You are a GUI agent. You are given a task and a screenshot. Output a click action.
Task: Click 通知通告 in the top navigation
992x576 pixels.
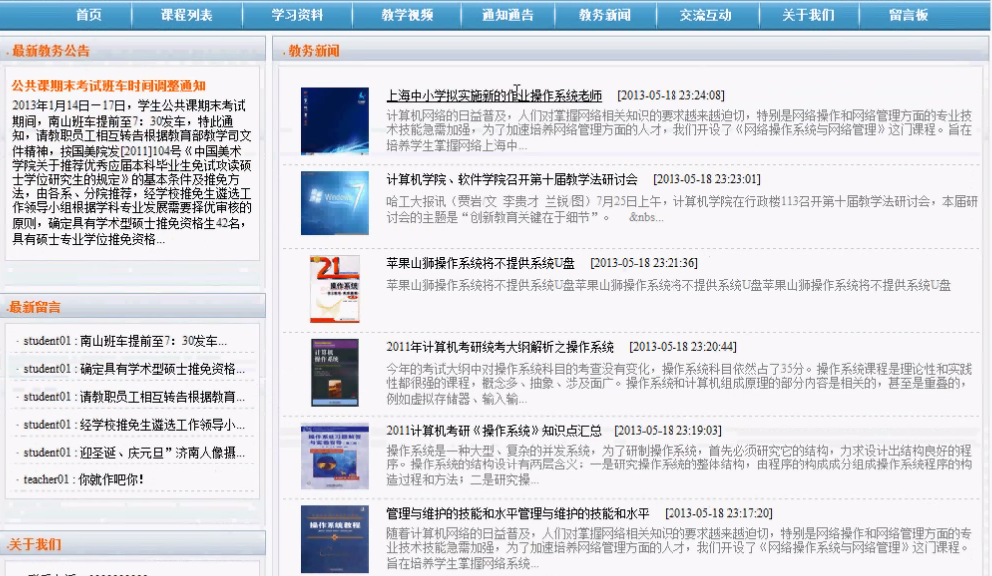pyautogui.click(x=508, y=15)
